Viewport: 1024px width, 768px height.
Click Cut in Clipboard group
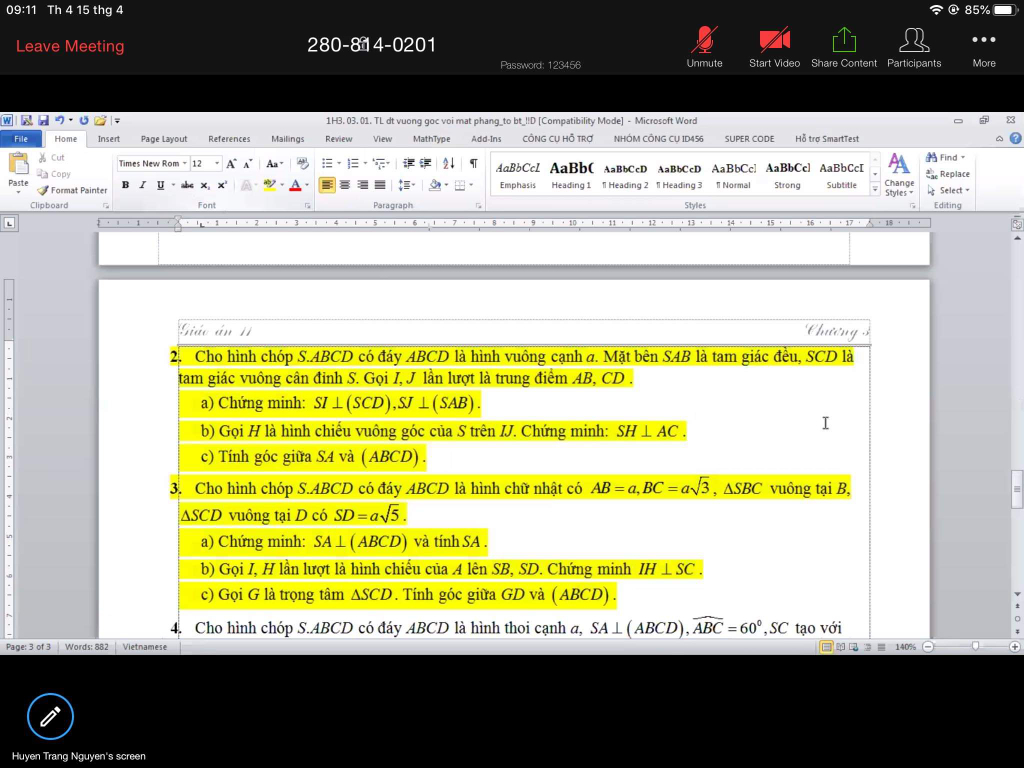tap(51, 157)
